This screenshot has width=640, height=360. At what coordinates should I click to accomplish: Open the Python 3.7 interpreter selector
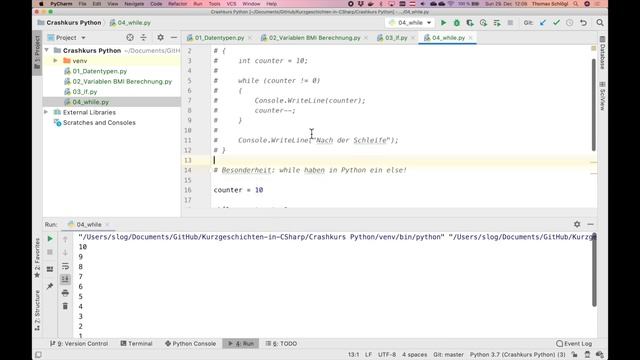click(518, 355)
